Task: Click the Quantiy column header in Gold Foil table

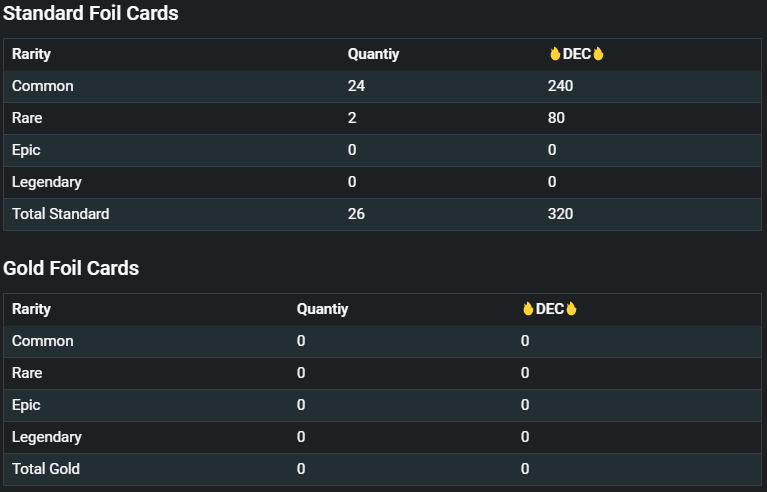Action: click(323, 309)
